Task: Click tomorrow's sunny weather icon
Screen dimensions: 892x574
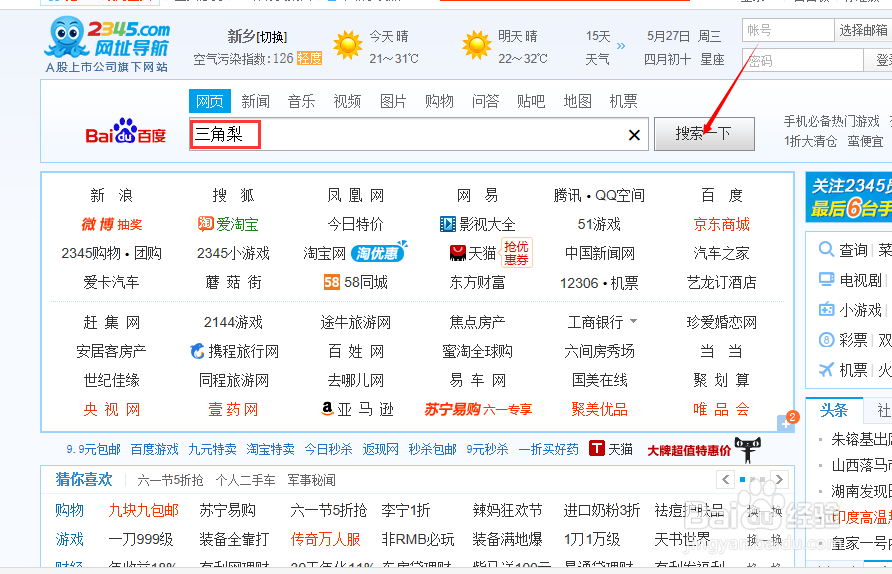Action: (477, 46)
